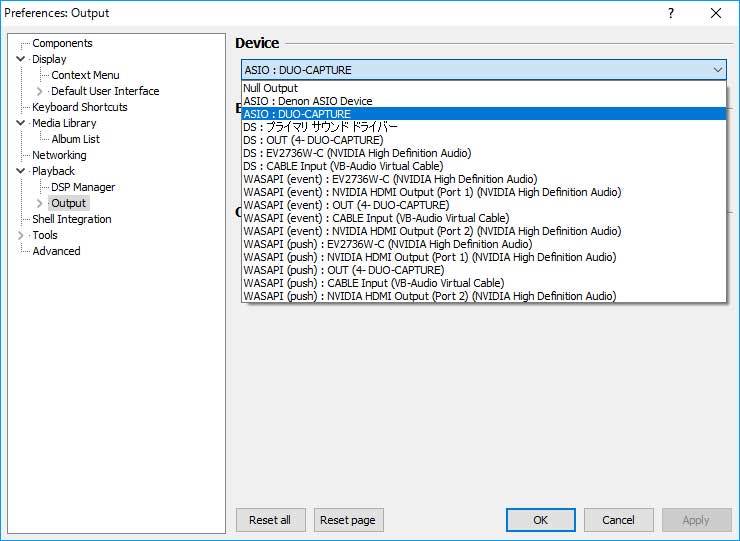Choose WASAPI (push) : EV2736W-C
The image size is (740, 541).
tap(484, 244)
